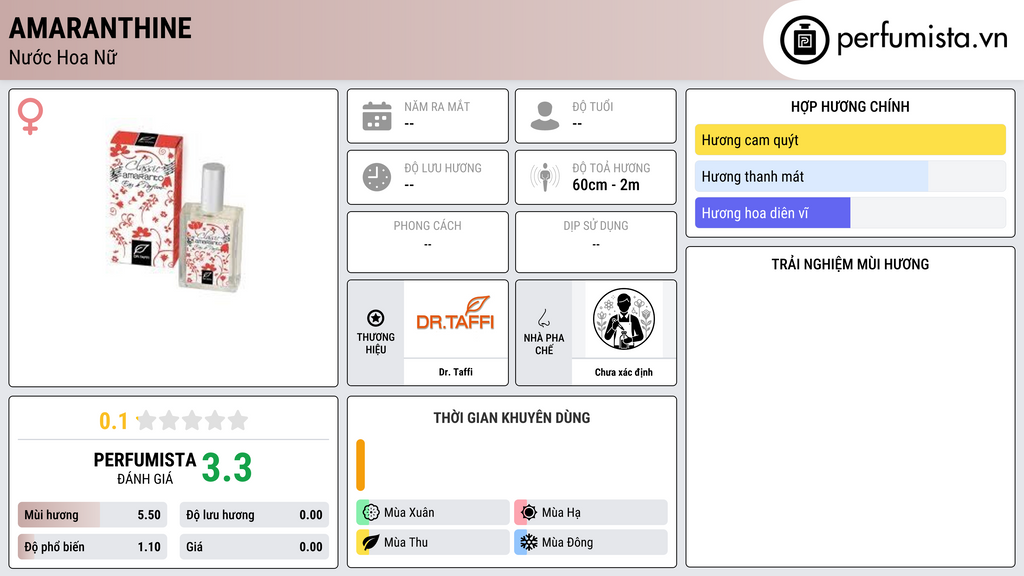Click the orange recommended time bar
The width and height of the screenshot is (1024, 576).
coord(360,465)
